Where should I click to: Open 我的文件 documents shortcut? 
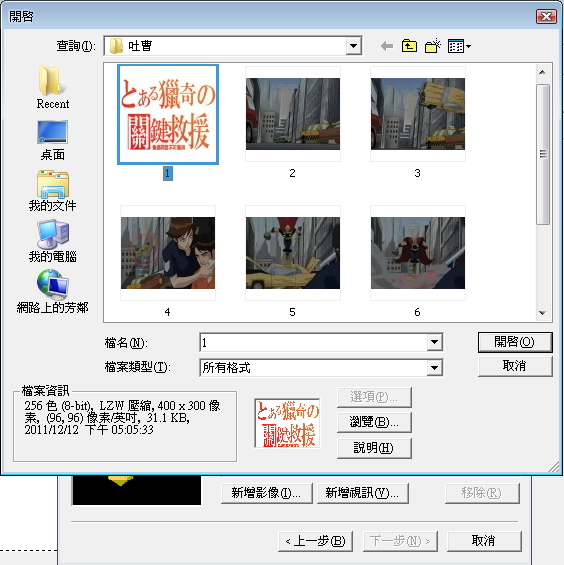click(x=53, y=191)
